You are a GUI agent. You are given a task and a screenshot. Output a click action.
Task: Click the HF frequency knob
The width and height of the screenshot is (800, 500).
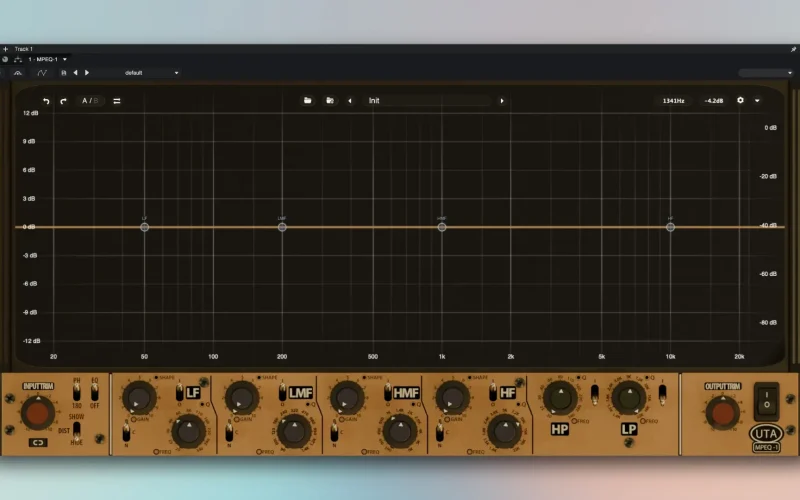coord(505,432)
